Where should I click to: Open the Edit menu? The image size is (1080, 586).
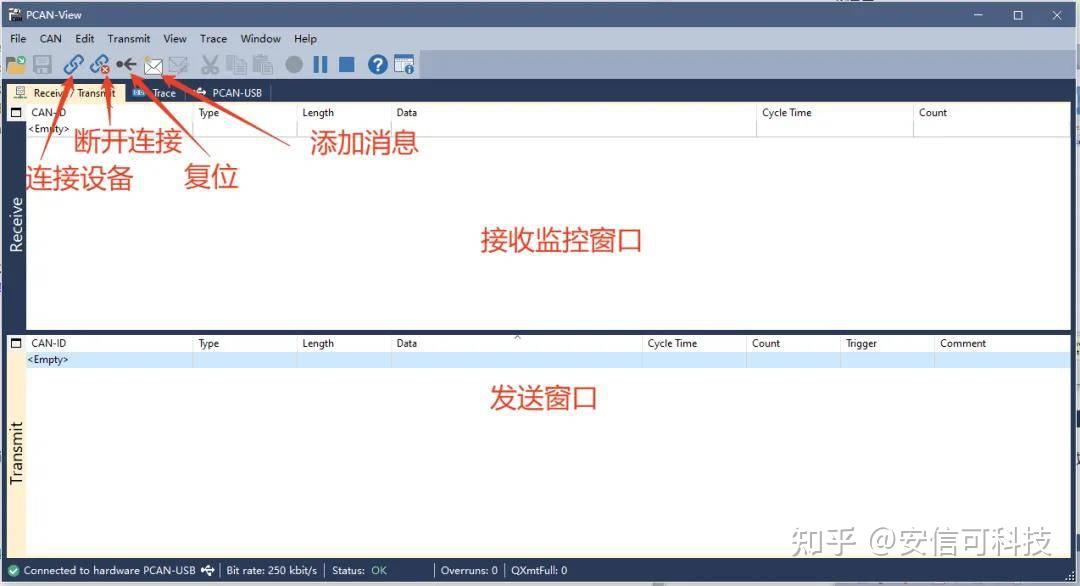coord(85,39)
